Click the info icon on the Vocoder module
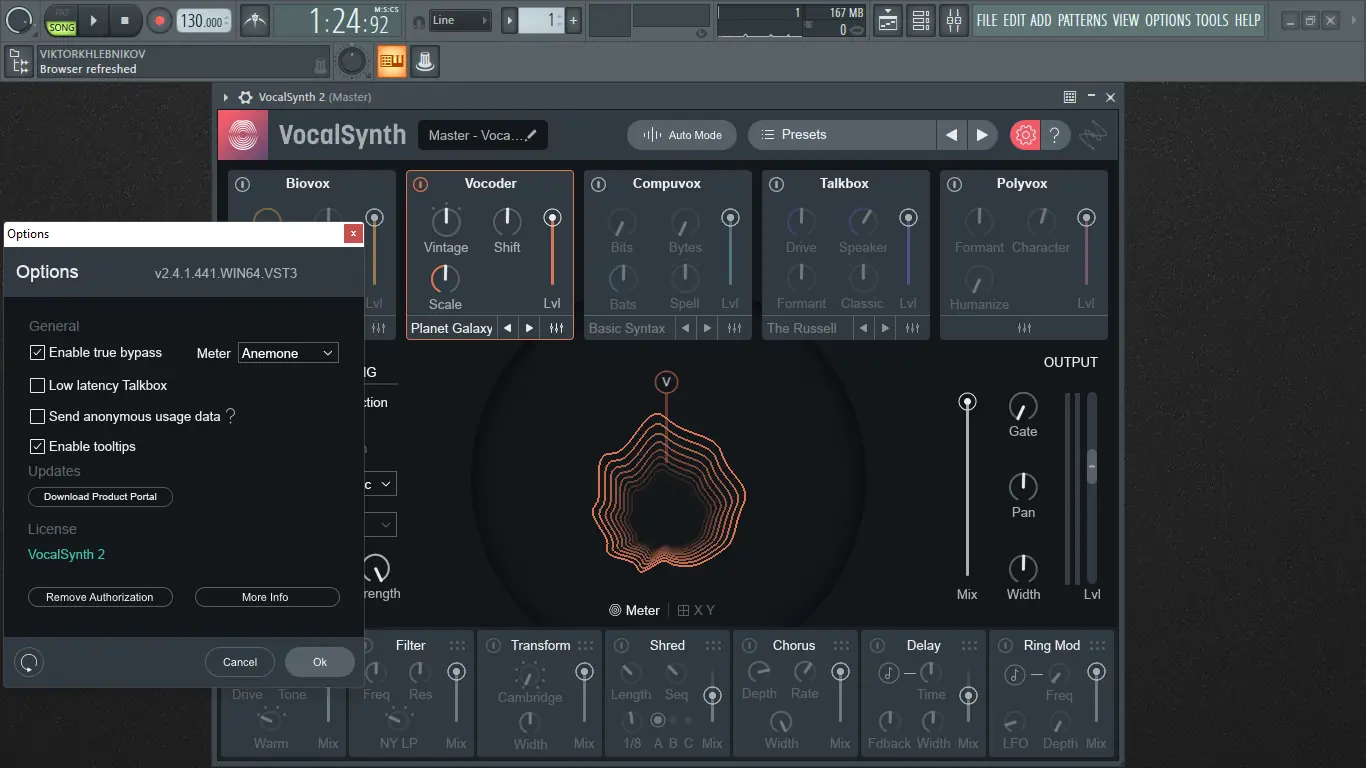 coord(420,183)
